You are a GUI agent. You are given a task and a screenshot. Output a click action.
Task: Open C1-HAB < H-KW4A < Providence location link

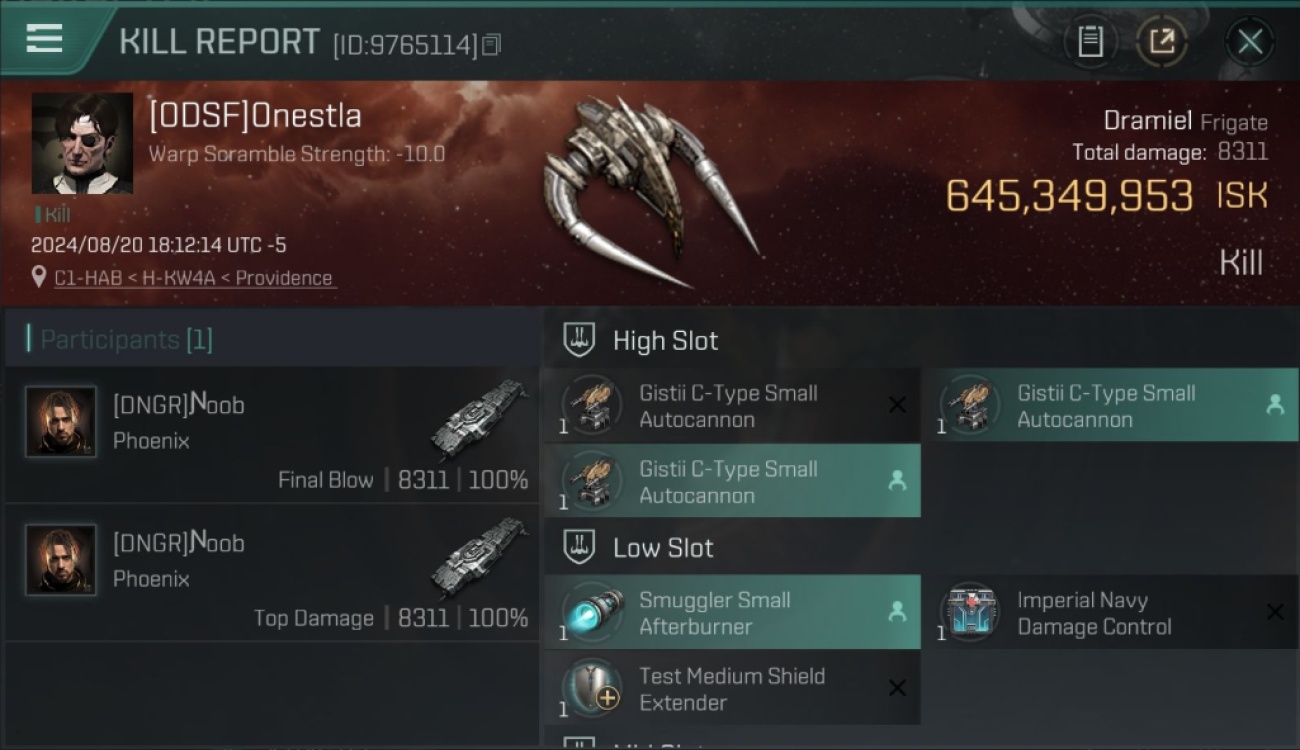coord(194,278)
